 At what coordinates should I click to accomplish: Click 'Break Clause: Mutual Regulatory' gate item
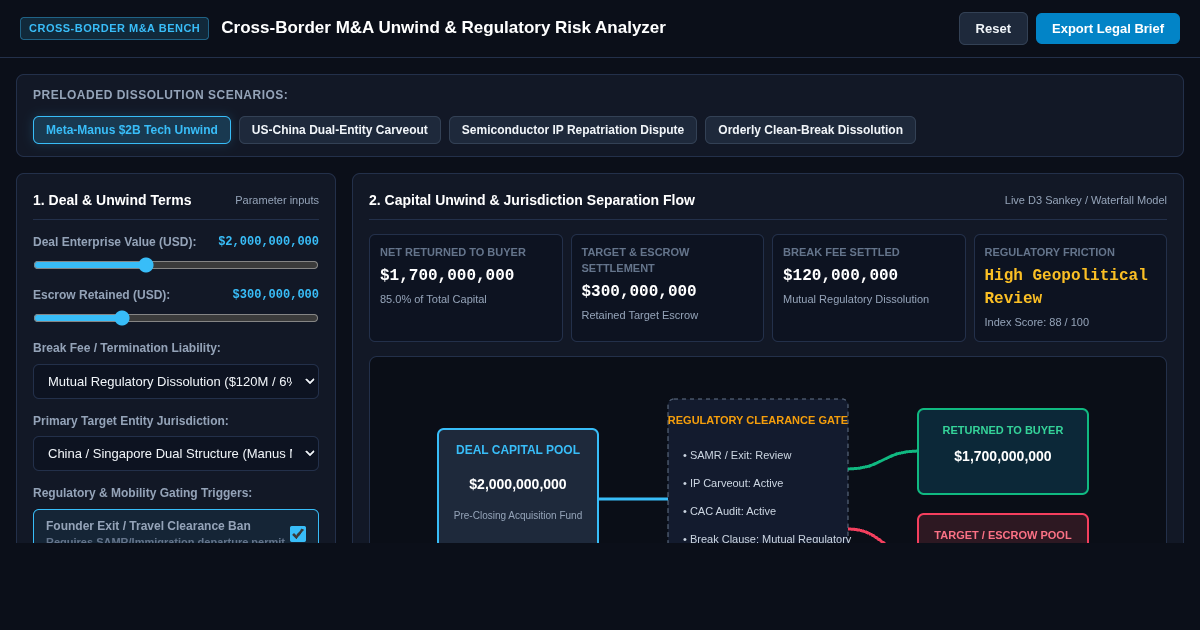coord(767,538)
